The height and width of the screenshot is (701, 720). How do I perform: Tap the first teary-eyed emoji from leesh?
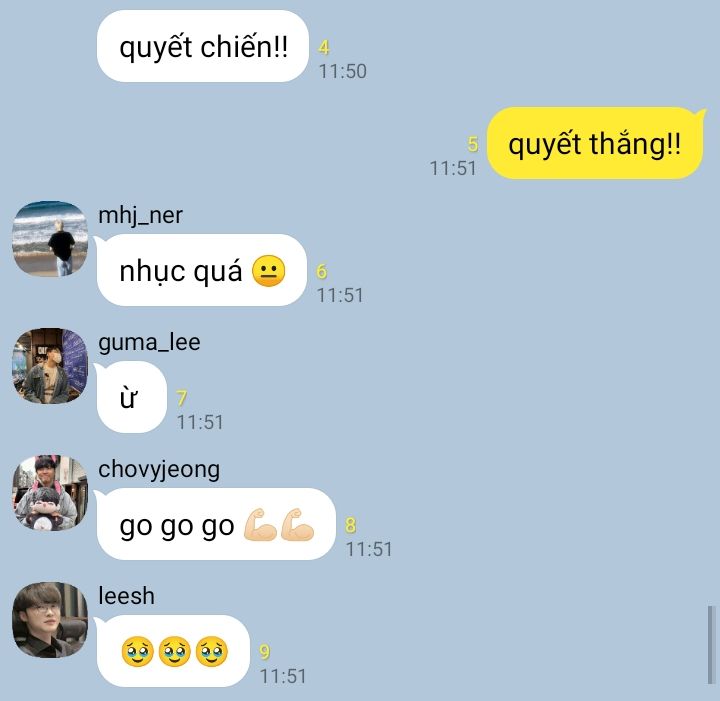(137, 651)
